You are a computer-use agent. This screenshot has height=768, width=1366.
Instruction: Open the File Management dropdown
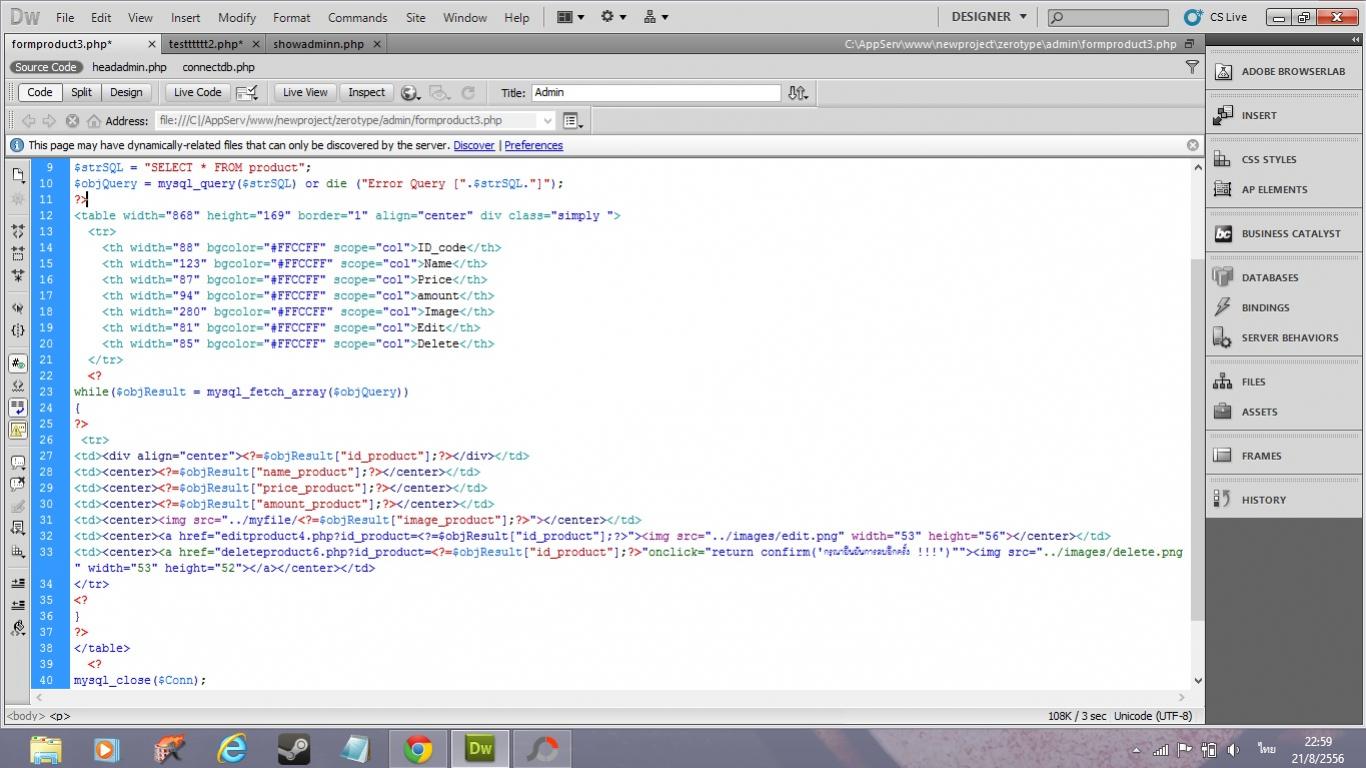(x=797, y=93)
